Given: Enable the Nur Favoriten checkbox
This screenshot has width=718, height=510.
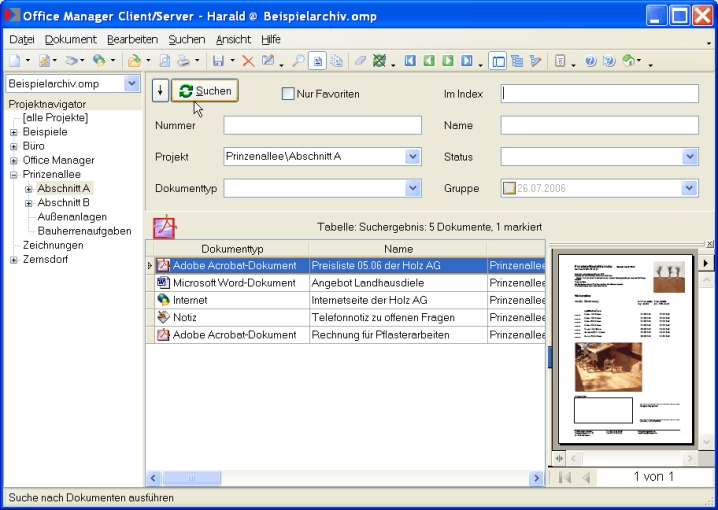Looking at the screenshot, I should pyautogui.click(x=288, y=94).
